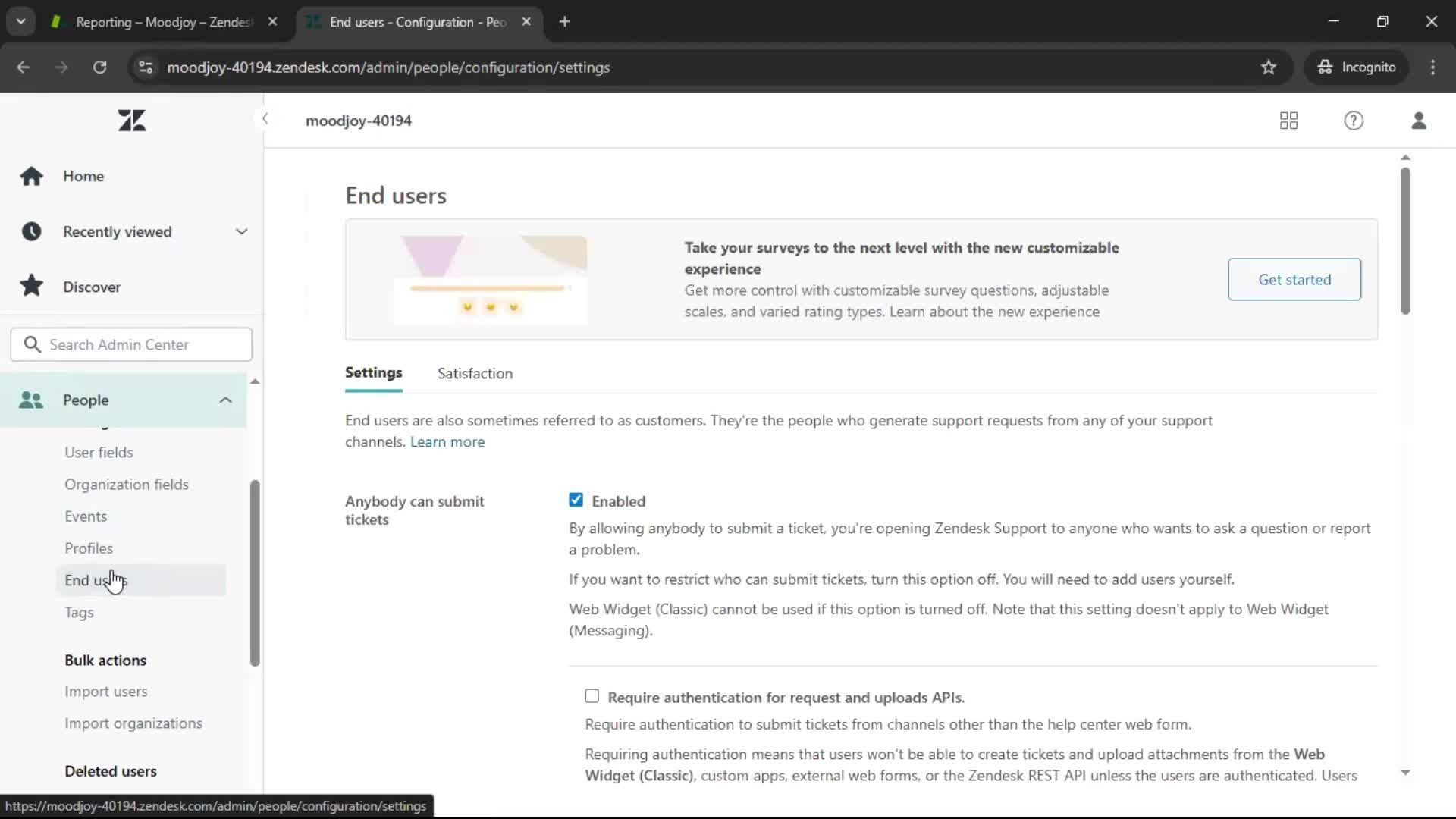This screenshot has width=1456, height=819.
Task: Open Home in the sidebar
Action: click(x=83, y=176)
